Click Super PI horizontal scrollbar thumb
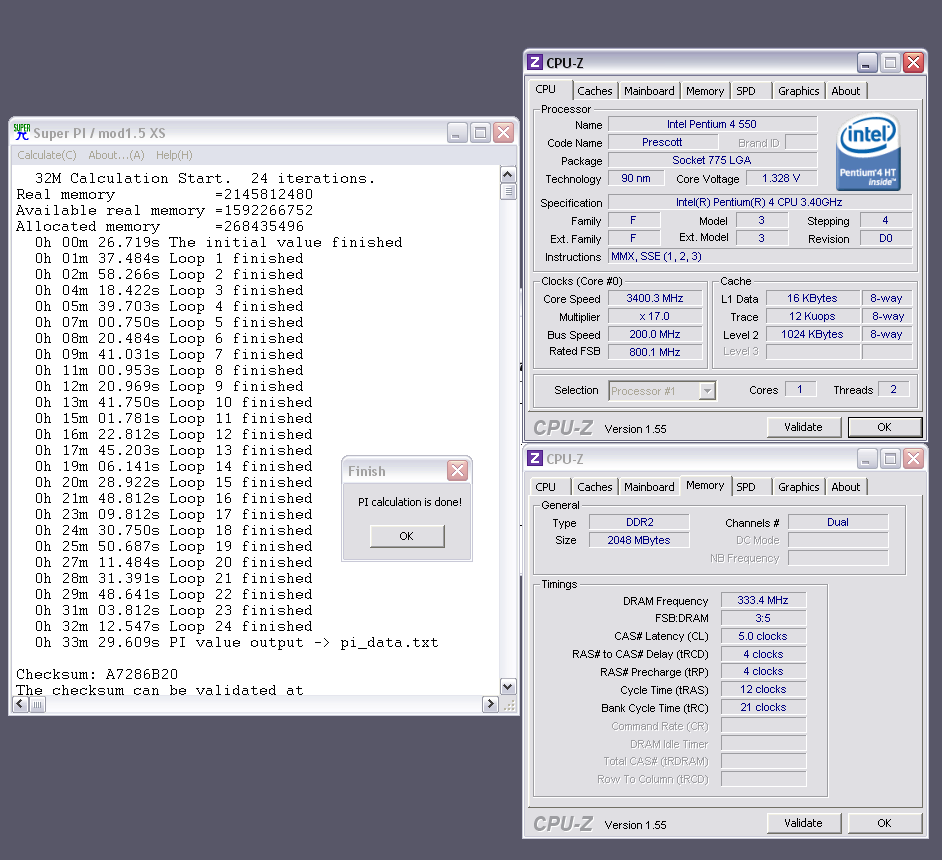Screen dimensions: 942x860 click(x=37, y=704)
